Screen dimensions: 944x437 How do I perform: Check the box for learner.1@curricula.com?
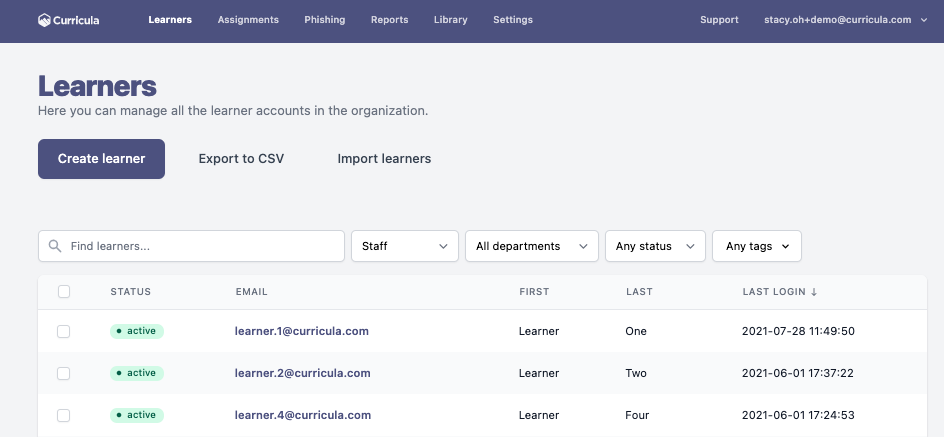tap(63, 332)
